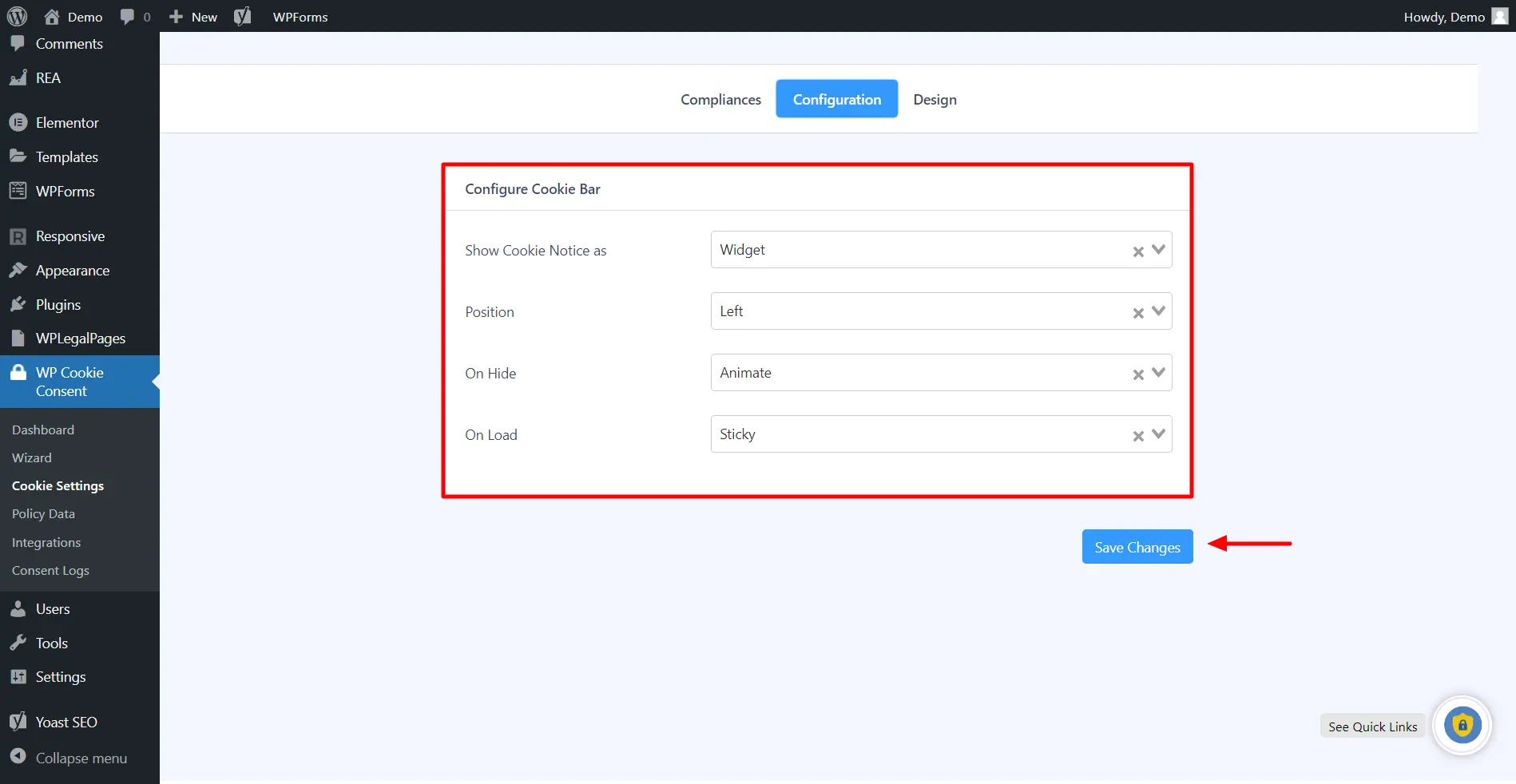This screenshot has height=784, width=1516.
Task: Switch to the Compliances tab
Action: 720,99
